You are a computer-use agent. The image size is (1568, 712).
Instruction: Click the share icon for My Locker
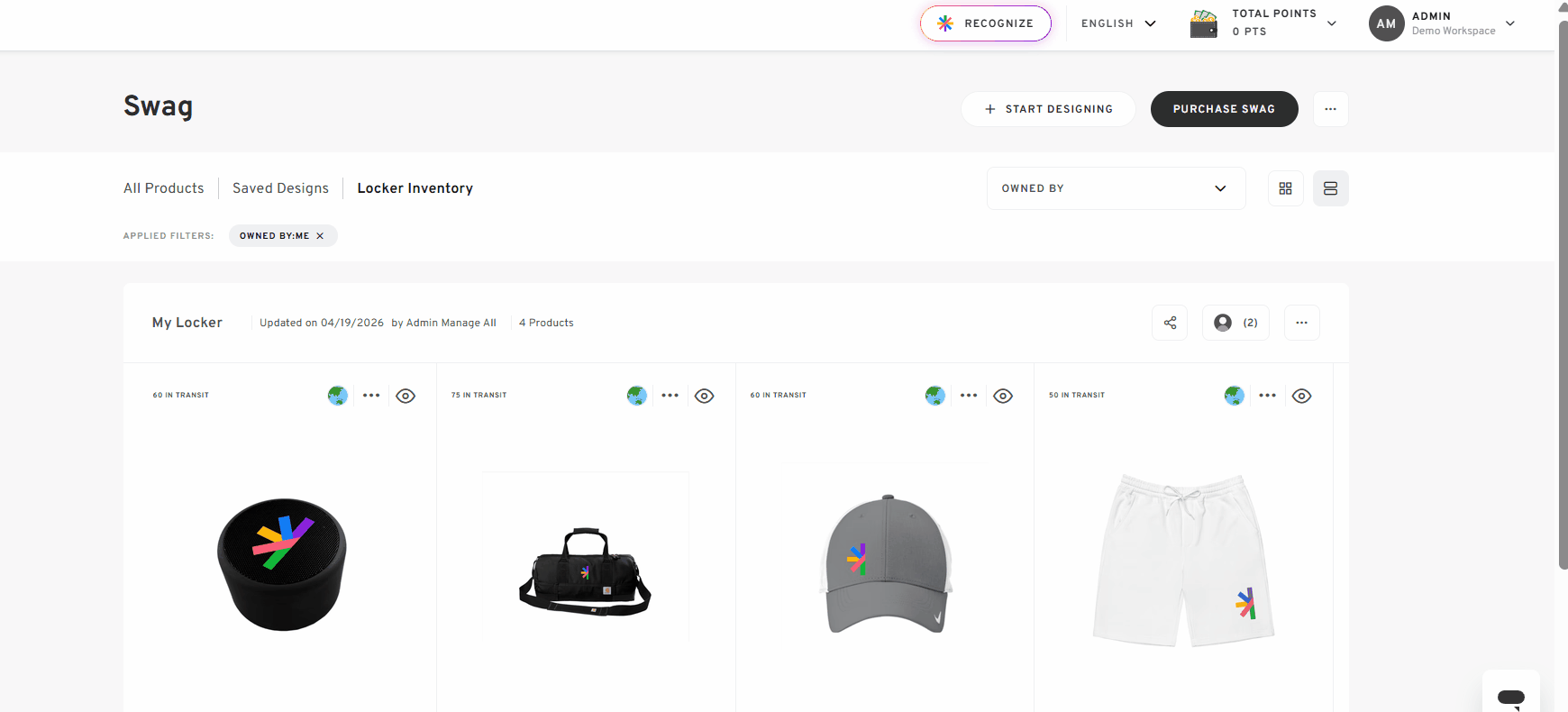coord(1170,323)
